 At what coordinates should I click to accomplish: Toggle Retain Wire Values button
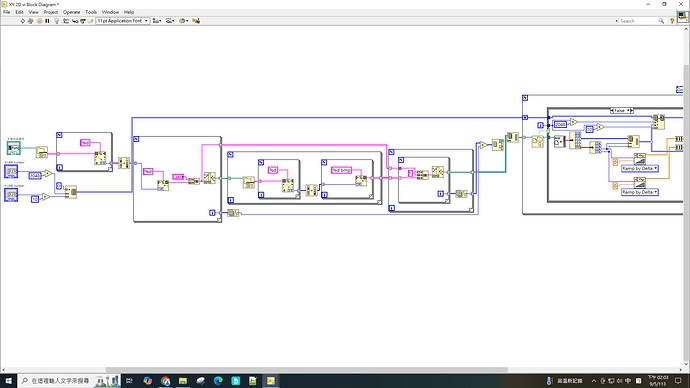[66, 21]
